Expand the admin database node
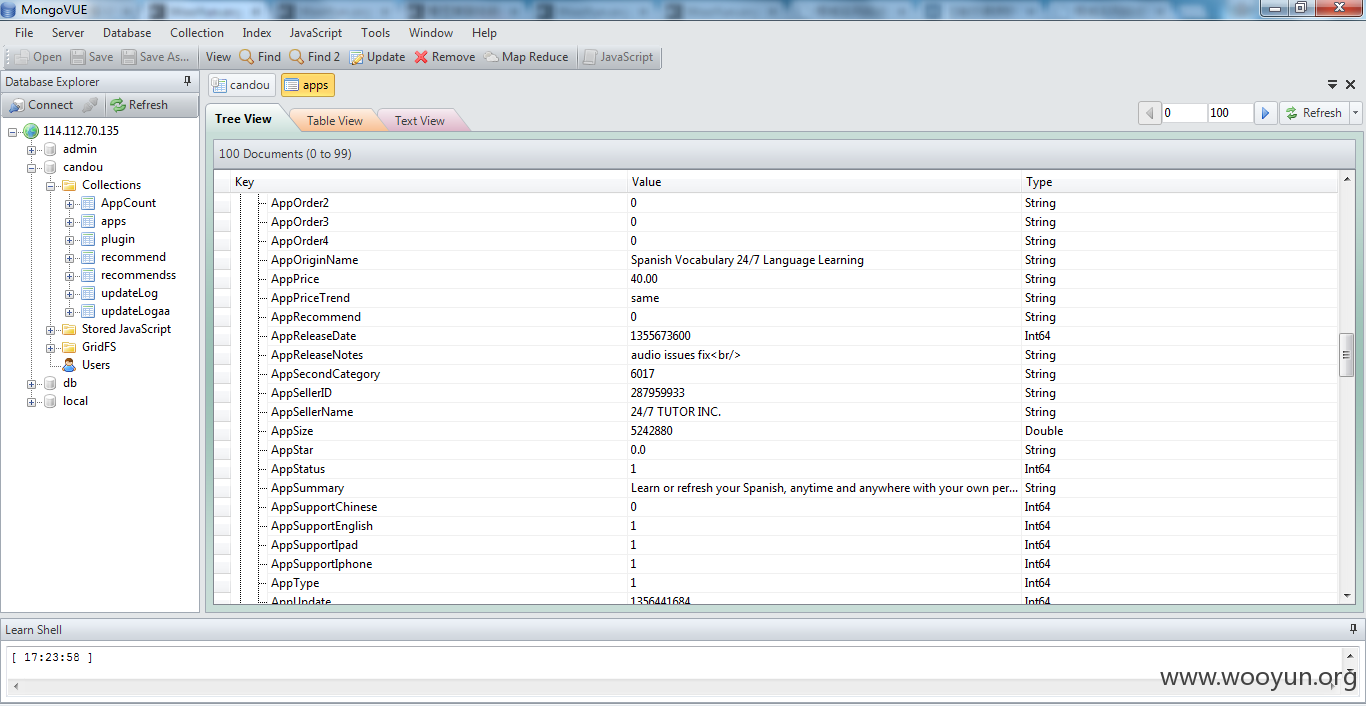 click(32, 150)
